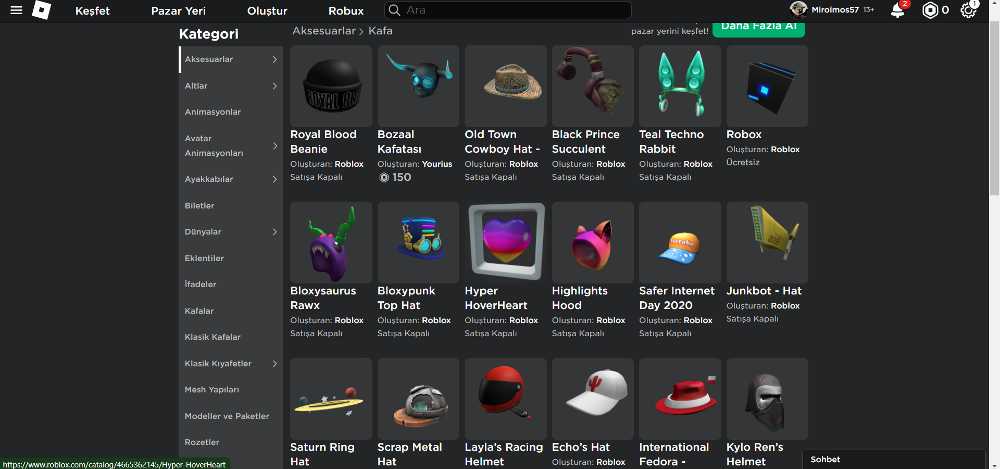Expand the Dünyalar category arrow
Screen dimensions: 1000x469
click(275, 232)
